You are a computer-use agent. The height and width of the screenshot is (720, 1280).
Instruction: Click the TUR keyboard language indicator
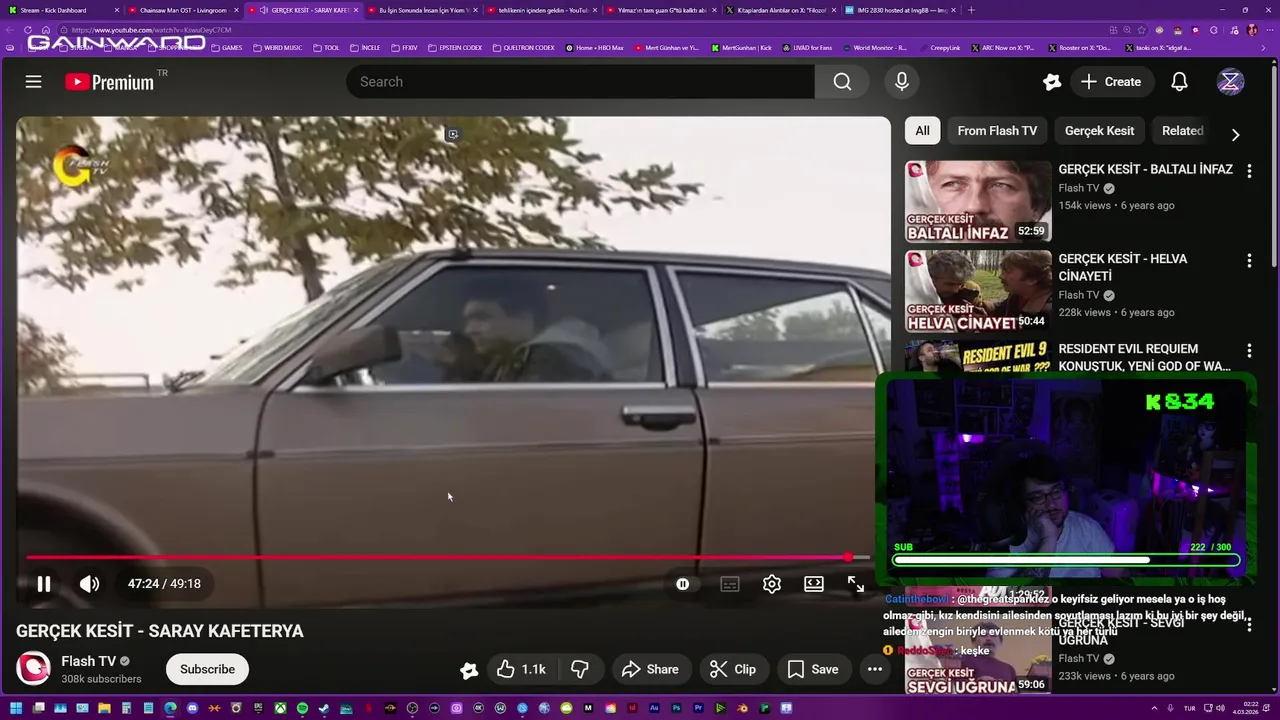pos(1189,708)
